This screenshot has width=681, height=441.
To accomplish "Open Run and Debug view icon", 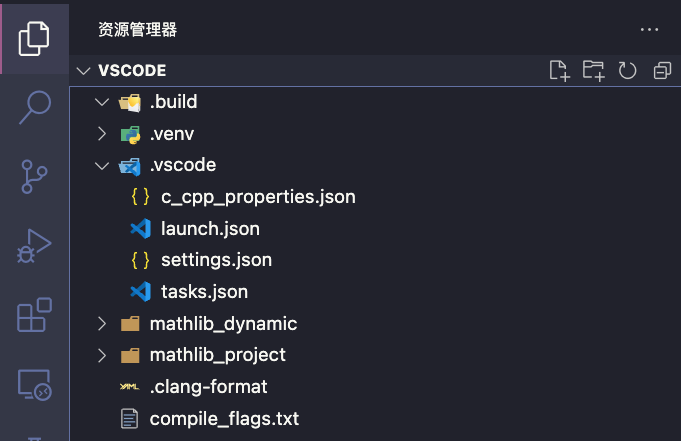I will 34,246.
